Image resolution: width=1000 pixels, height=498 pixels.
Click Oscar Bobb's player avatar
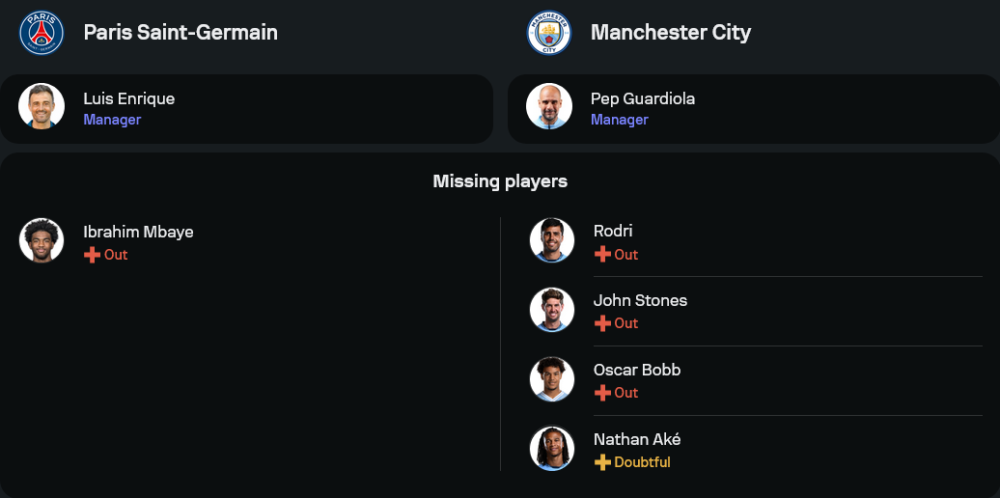click(x=552, y=379)
